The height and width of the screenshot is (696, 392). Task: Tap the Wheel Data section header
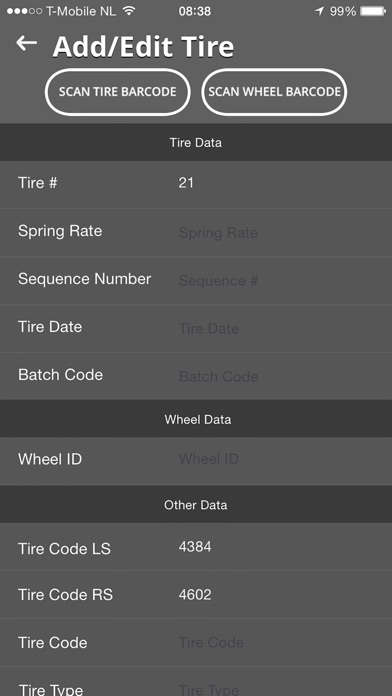click(196, 419)
